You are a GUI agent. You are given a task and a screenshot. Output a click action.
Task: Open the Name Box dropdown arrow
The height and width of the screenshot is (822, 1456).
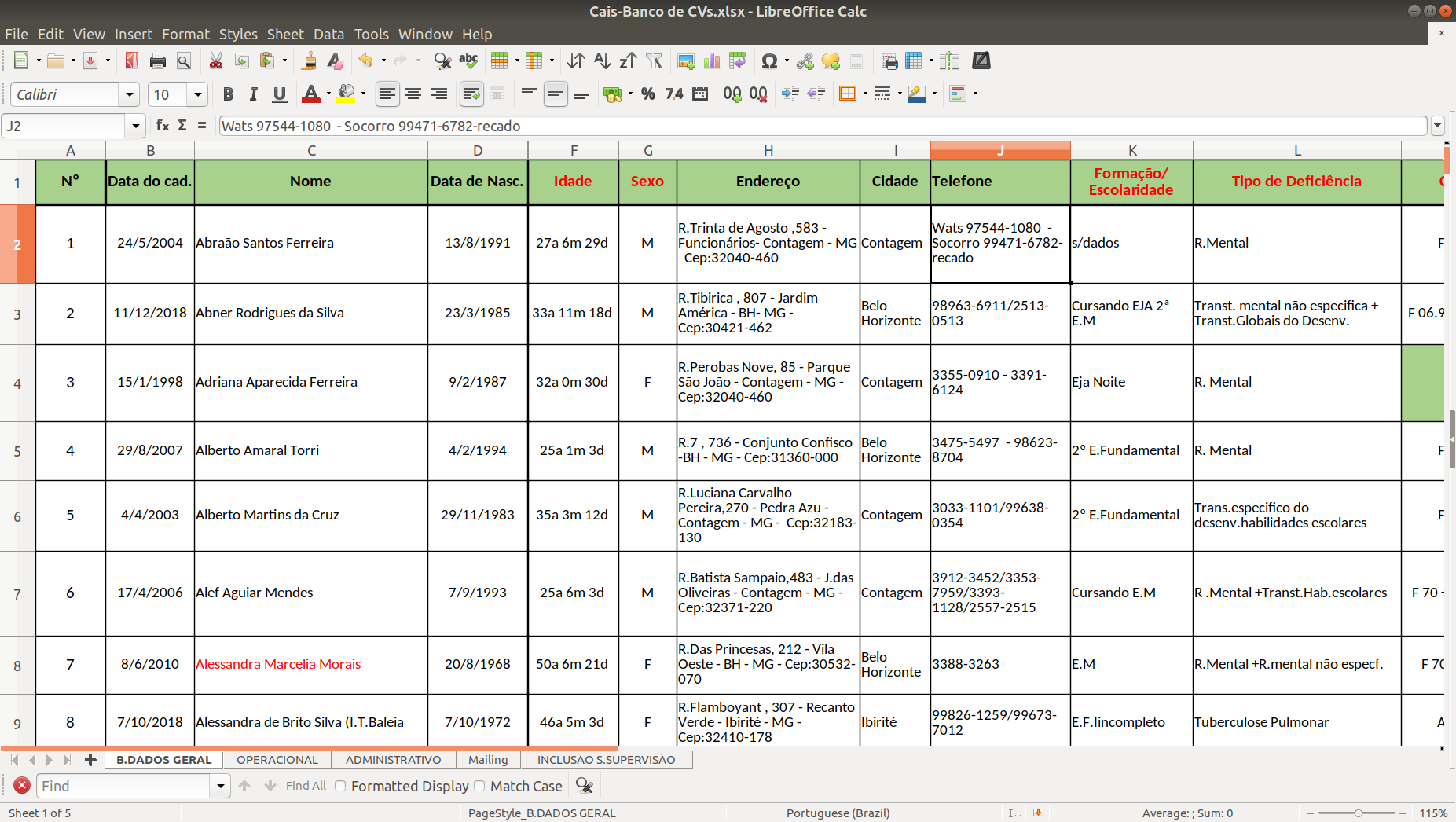tap(136, 126)
